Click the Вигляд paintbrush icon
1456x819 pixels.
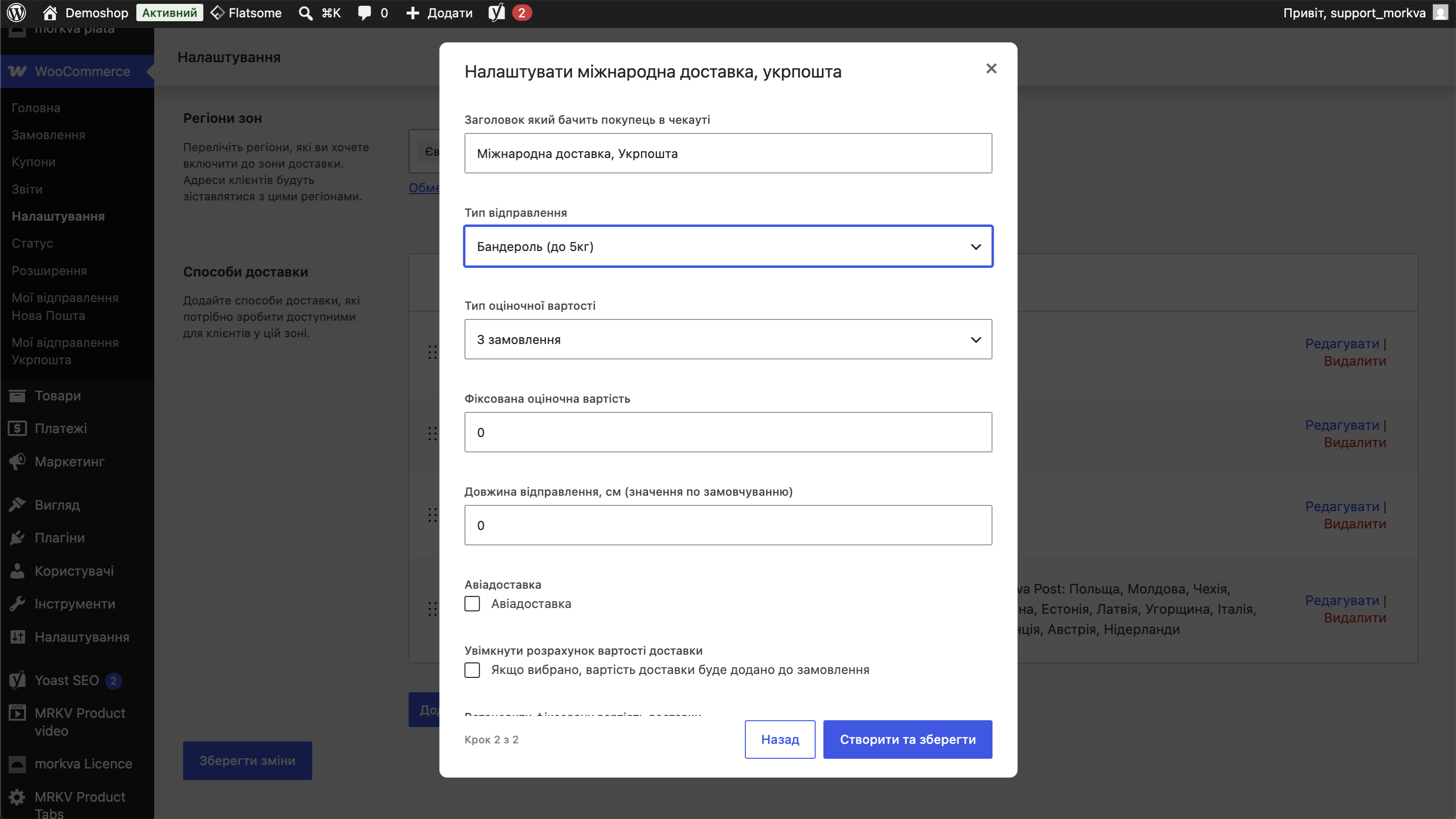pos(17,504)
